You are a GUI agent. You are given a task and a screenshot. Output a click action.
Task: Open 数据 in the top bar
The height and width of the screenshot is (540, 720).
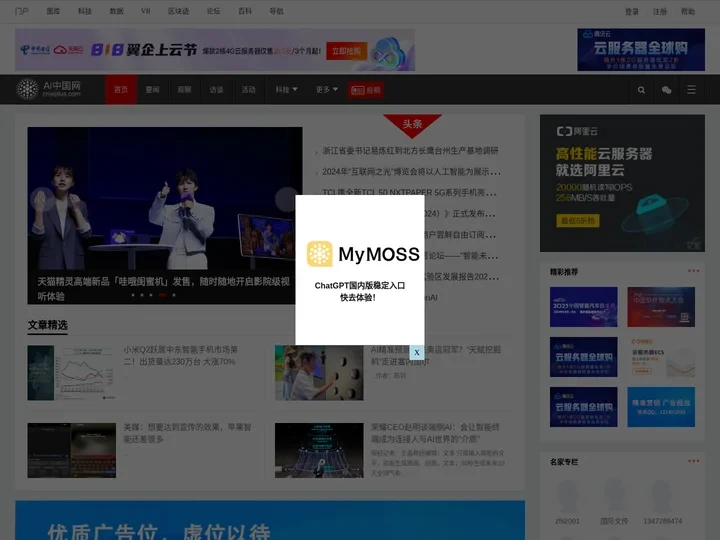[117, 11]
